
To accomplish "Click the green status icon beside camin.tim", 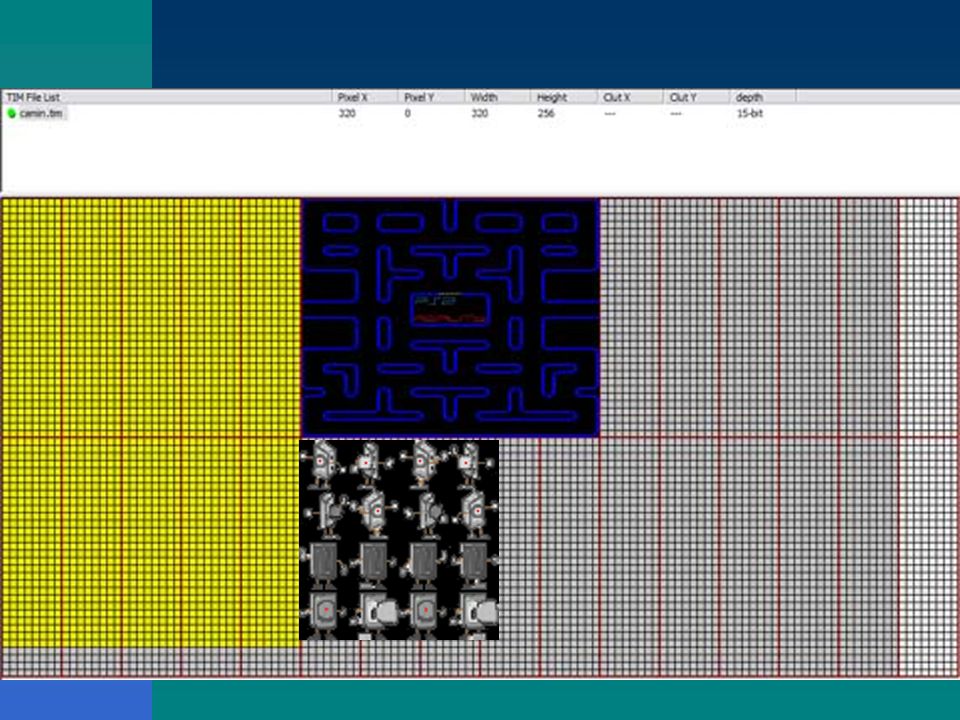I will [11, 113].
